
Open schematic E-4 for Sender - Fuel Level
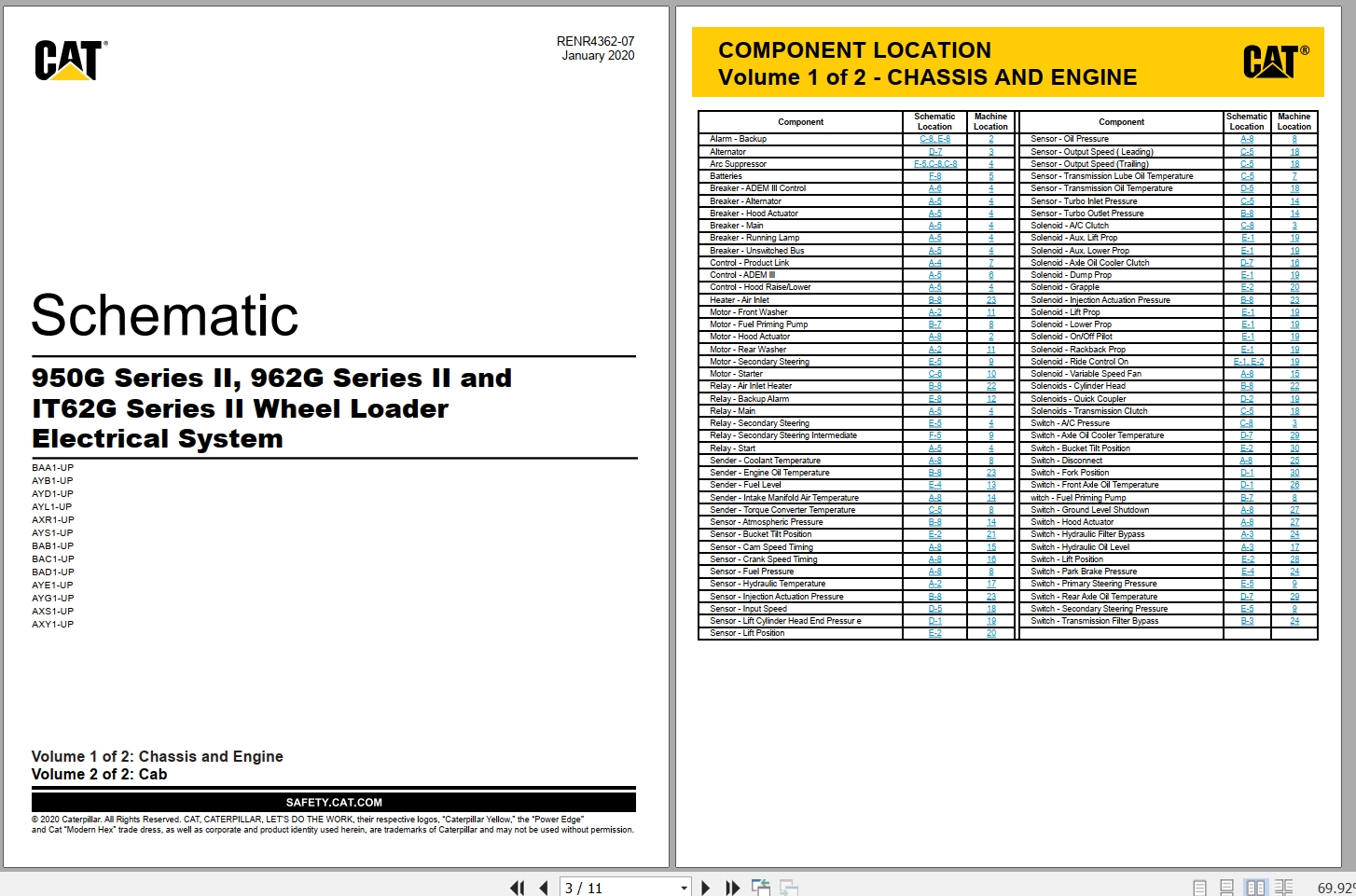pyautogui.click(x=934, y=485)
